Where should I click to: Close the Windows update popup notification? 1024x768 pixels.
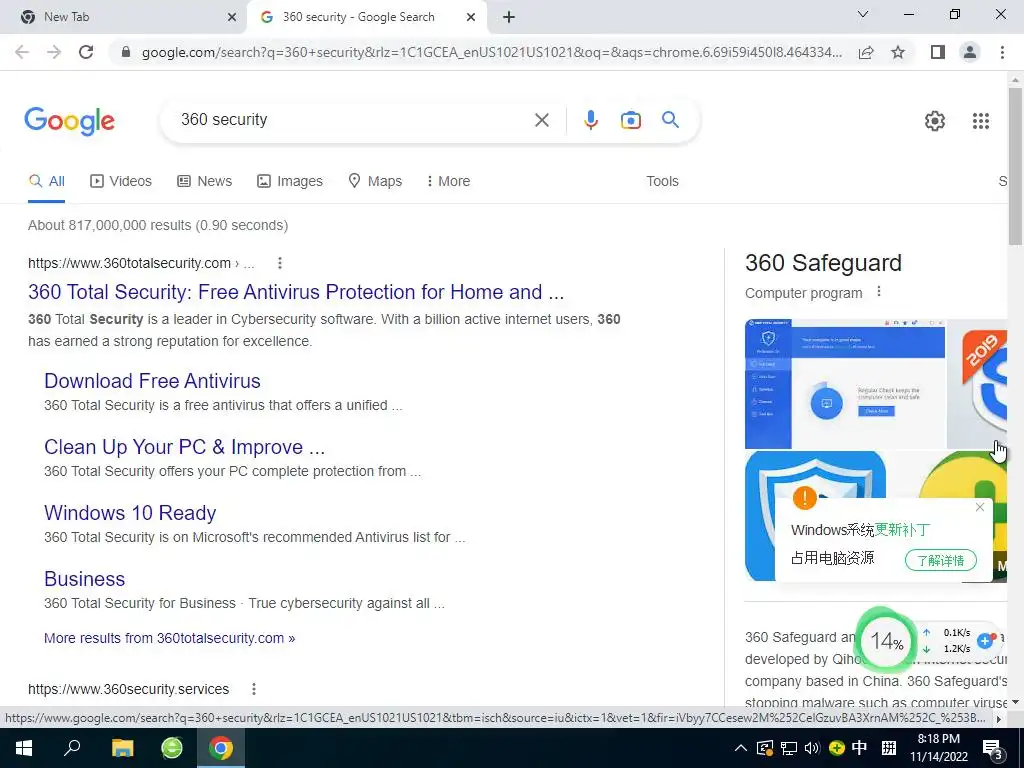click(980, 507)
